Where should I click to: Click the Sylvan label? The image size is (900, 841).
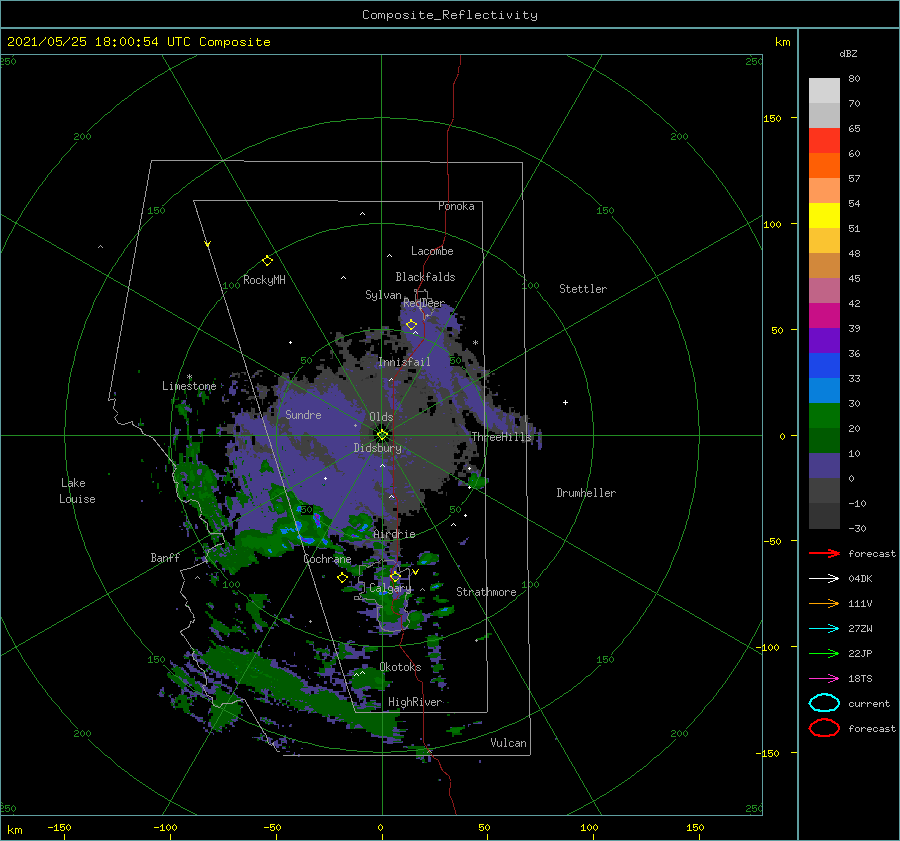pos(383,295)
